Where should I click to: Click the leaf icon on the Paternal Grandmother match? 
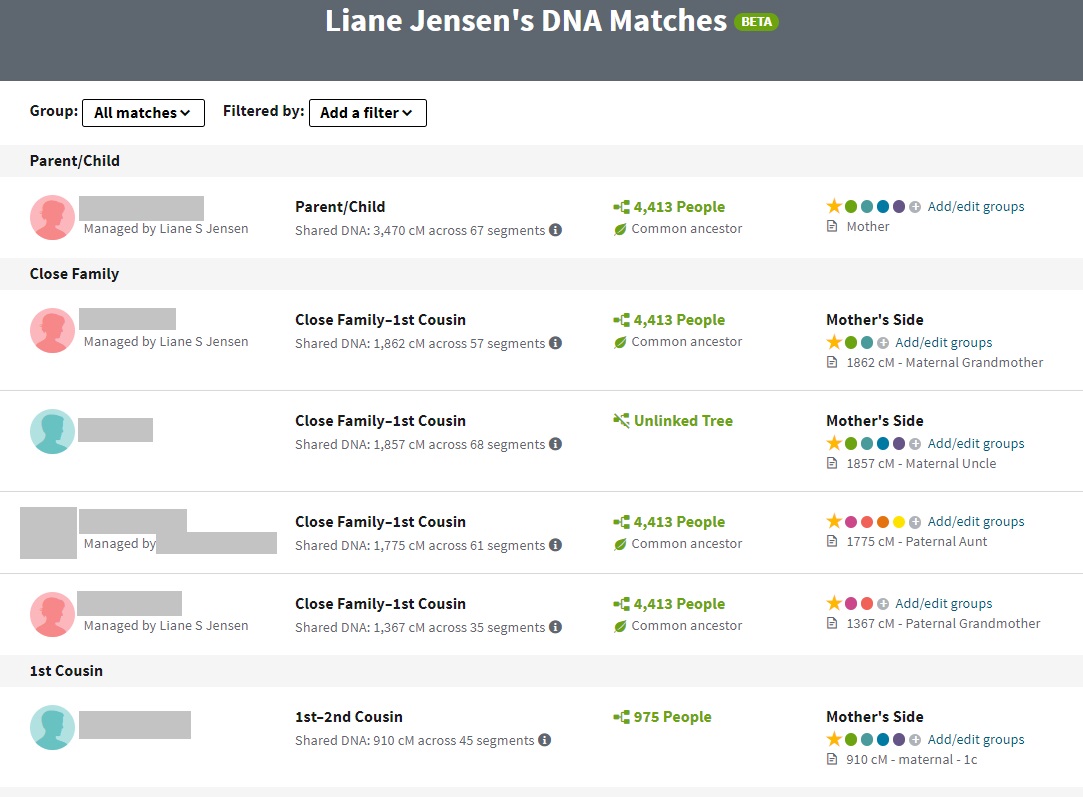tap(622, 625)
